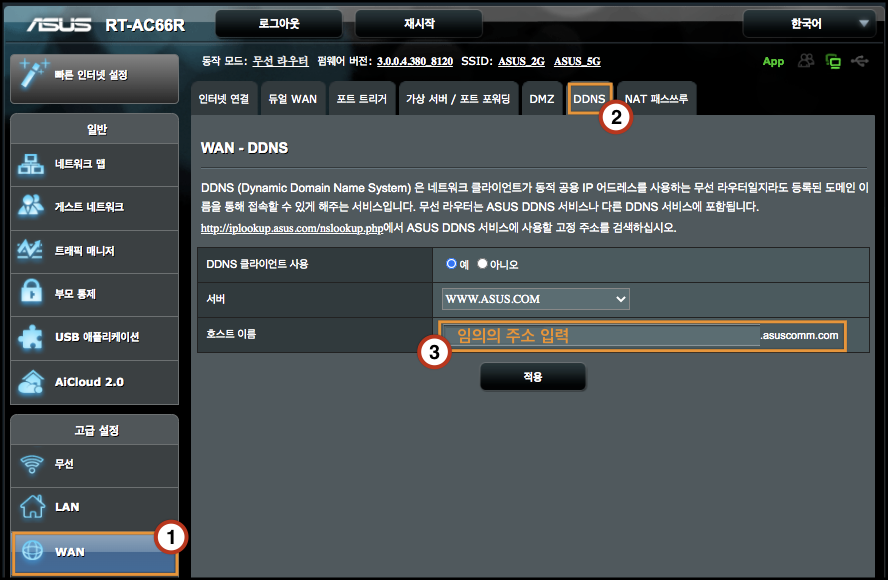The height and width of the screenshot is (580, 888).
Task: Click the LAN house icon
Action: pos(32,506)
